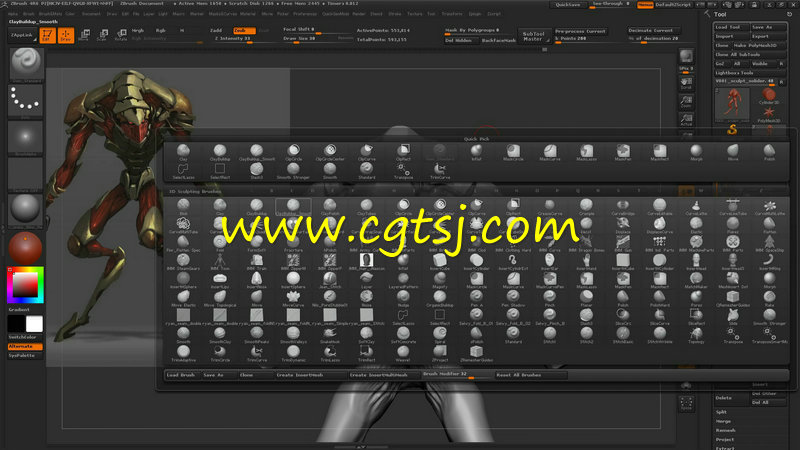The width and height of the screenshot is (800, 450).
Task: Toggle the Alternate color button
Action: pos(25,346)
